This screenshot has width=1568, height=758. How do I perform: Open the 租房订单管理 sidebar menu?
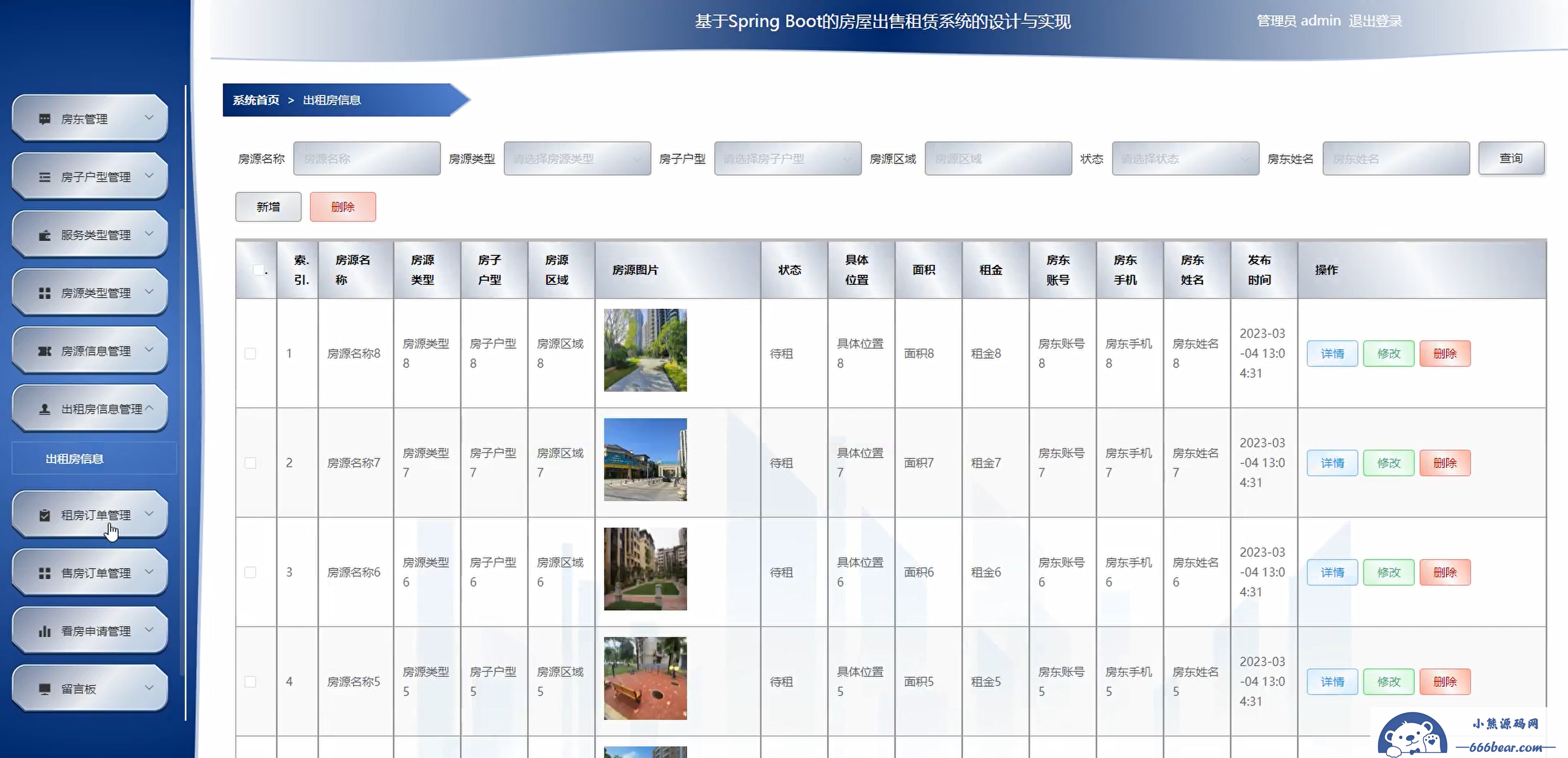tap(90, 515)
